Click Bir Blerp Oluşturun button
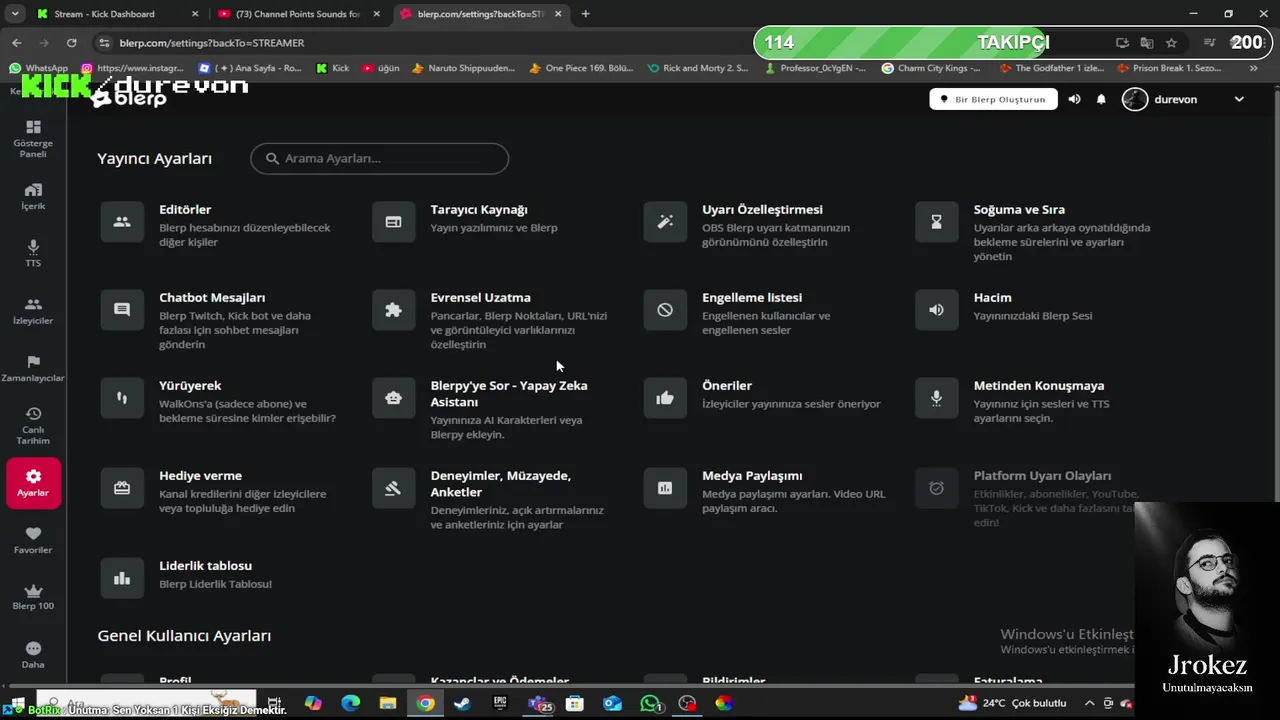Screen dimensions: 1280x720 [x=993, y=99]
